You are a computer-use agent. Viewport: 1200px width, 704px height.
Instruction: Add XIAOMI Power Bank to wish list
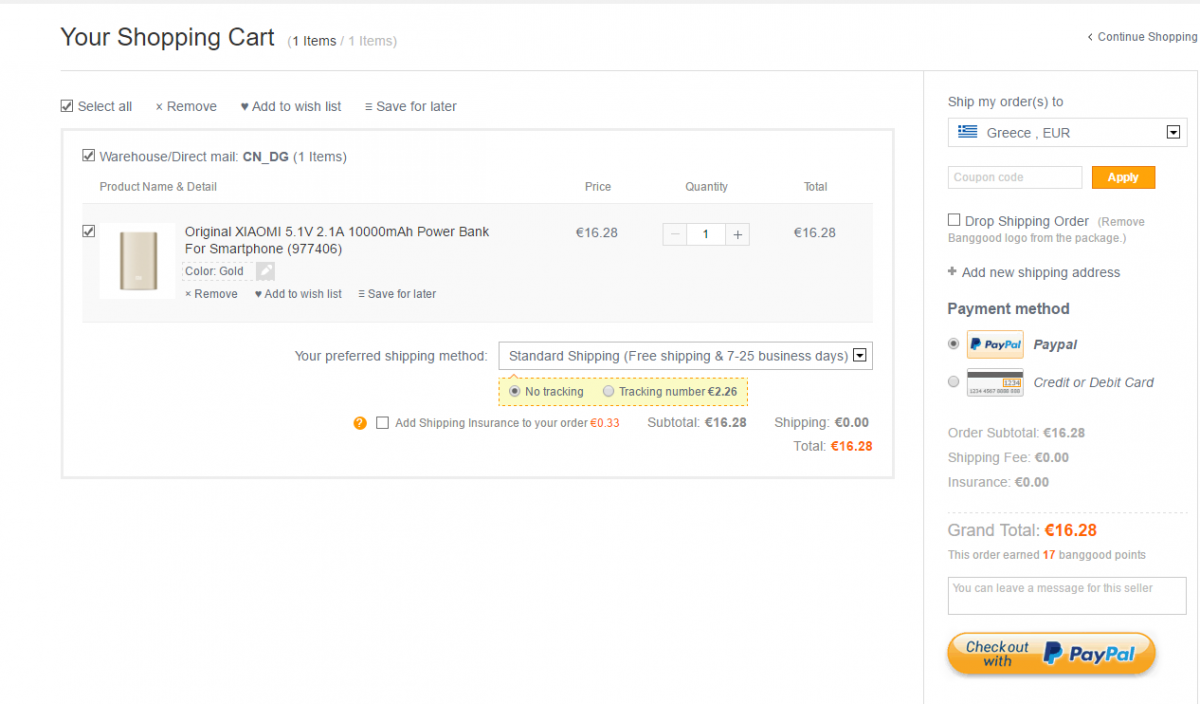pyautogui.click(x=298, y=294)
